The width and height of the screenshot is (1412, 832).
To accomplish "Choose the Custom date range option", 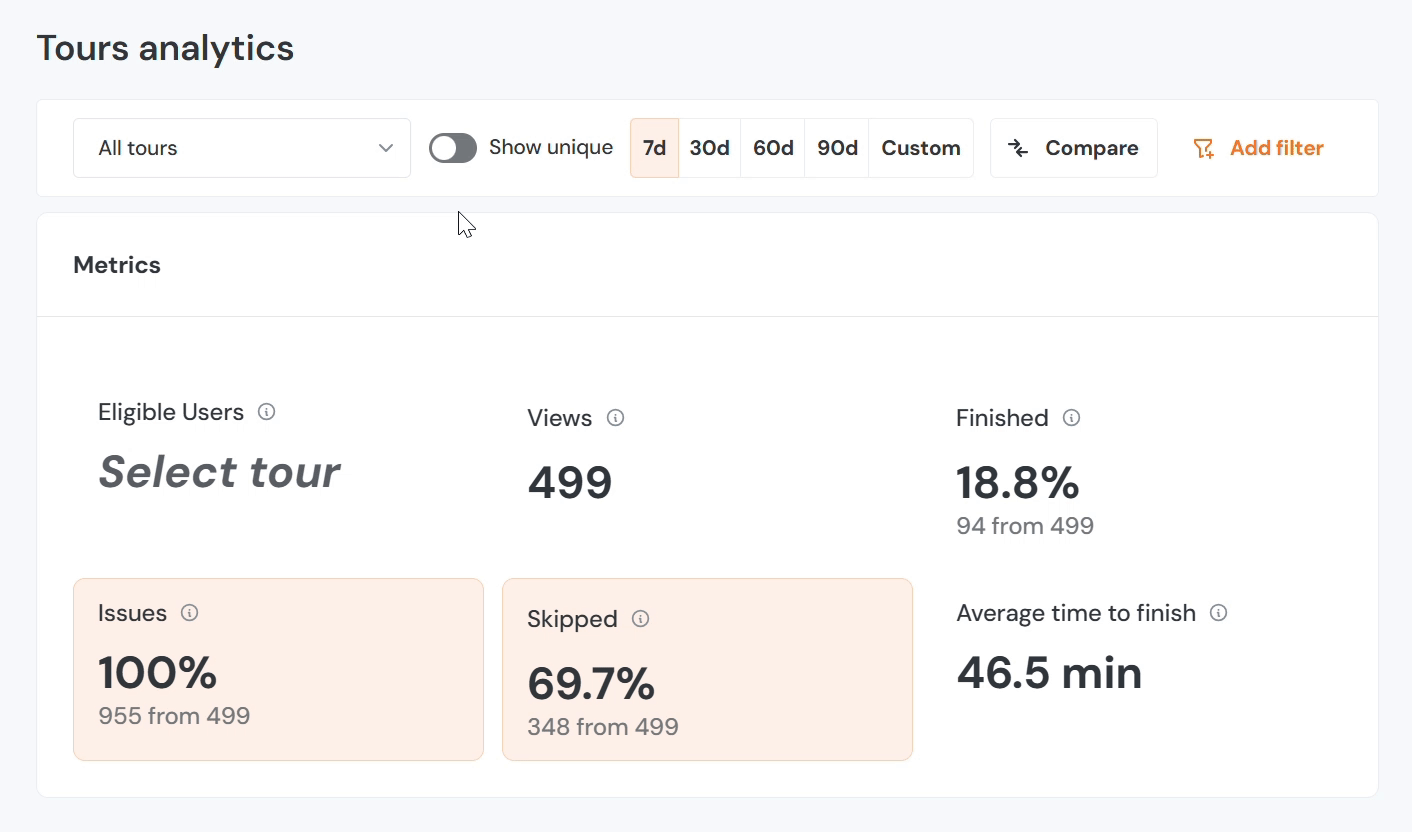I will click(920, 148).
